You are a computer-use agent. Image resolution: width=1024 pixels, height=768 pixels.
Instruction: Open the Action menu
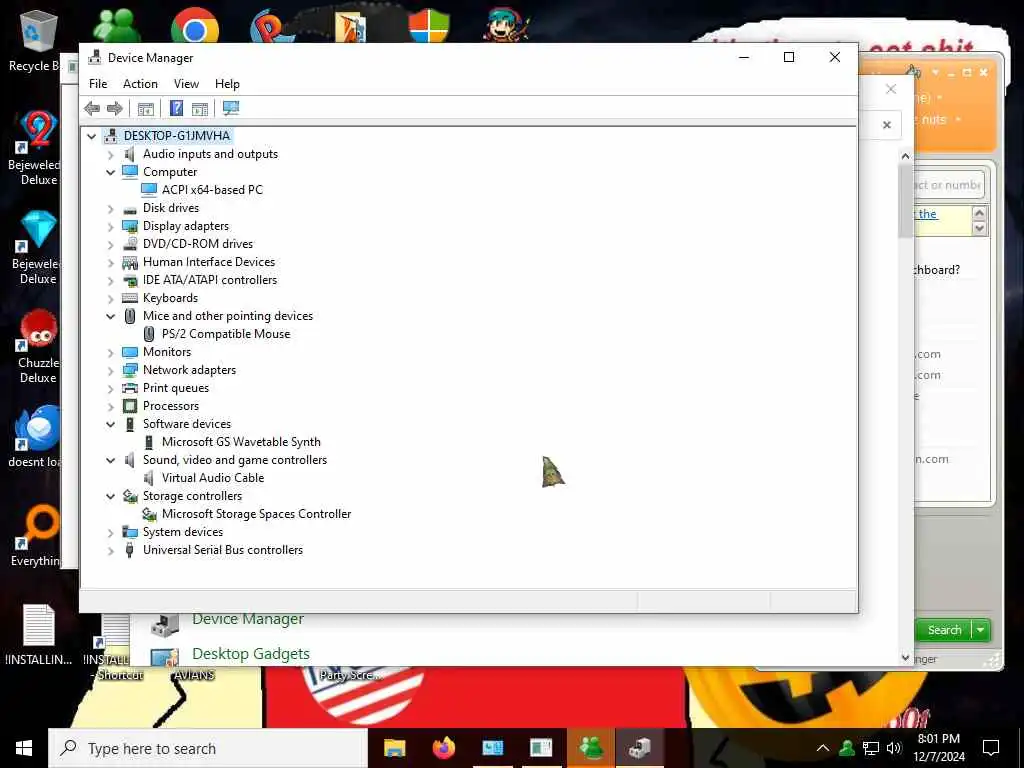coord(140,84)
